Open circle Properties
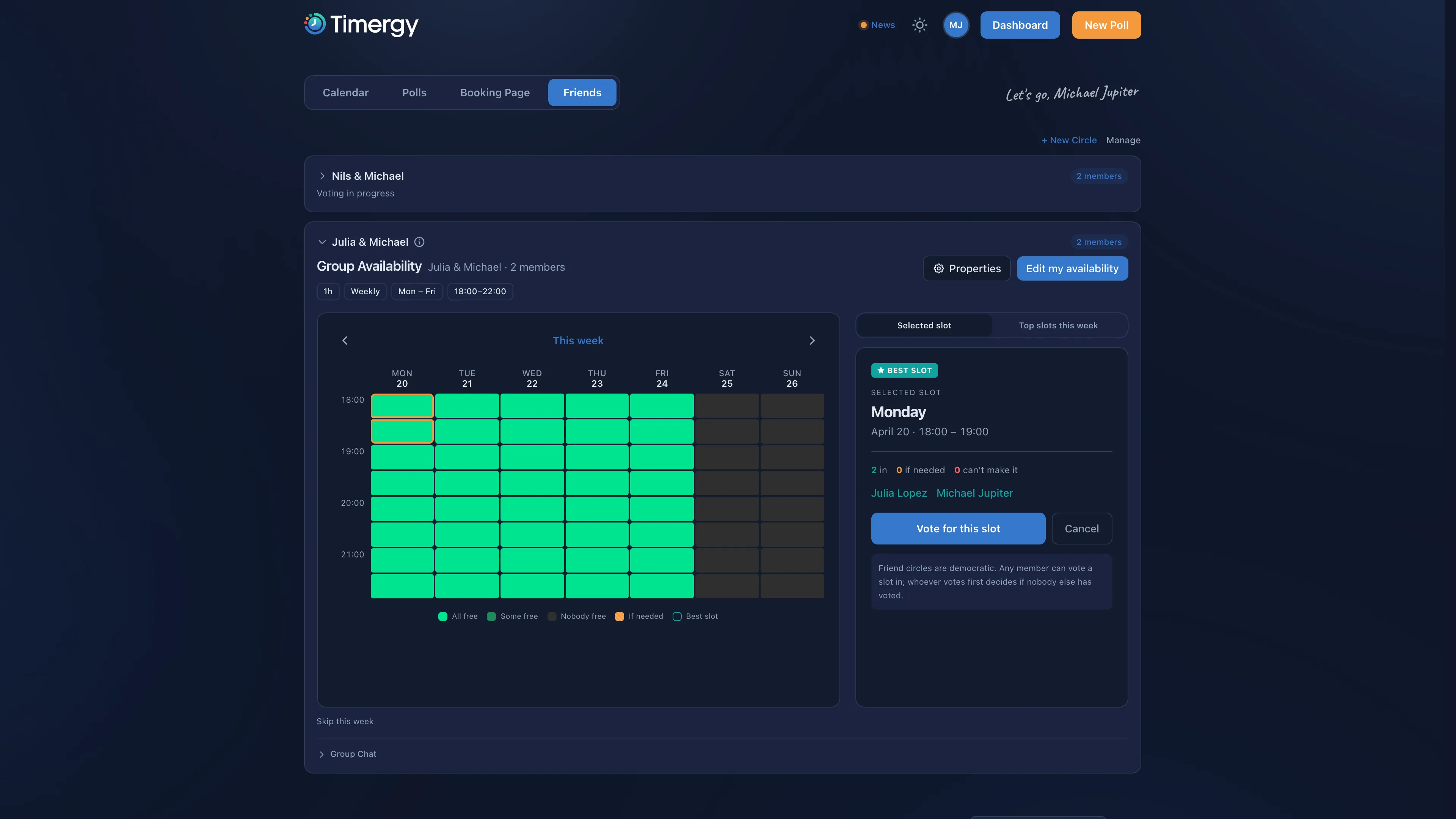The width and height of the screenshot is (1456, 819). [x=966, y=268]
